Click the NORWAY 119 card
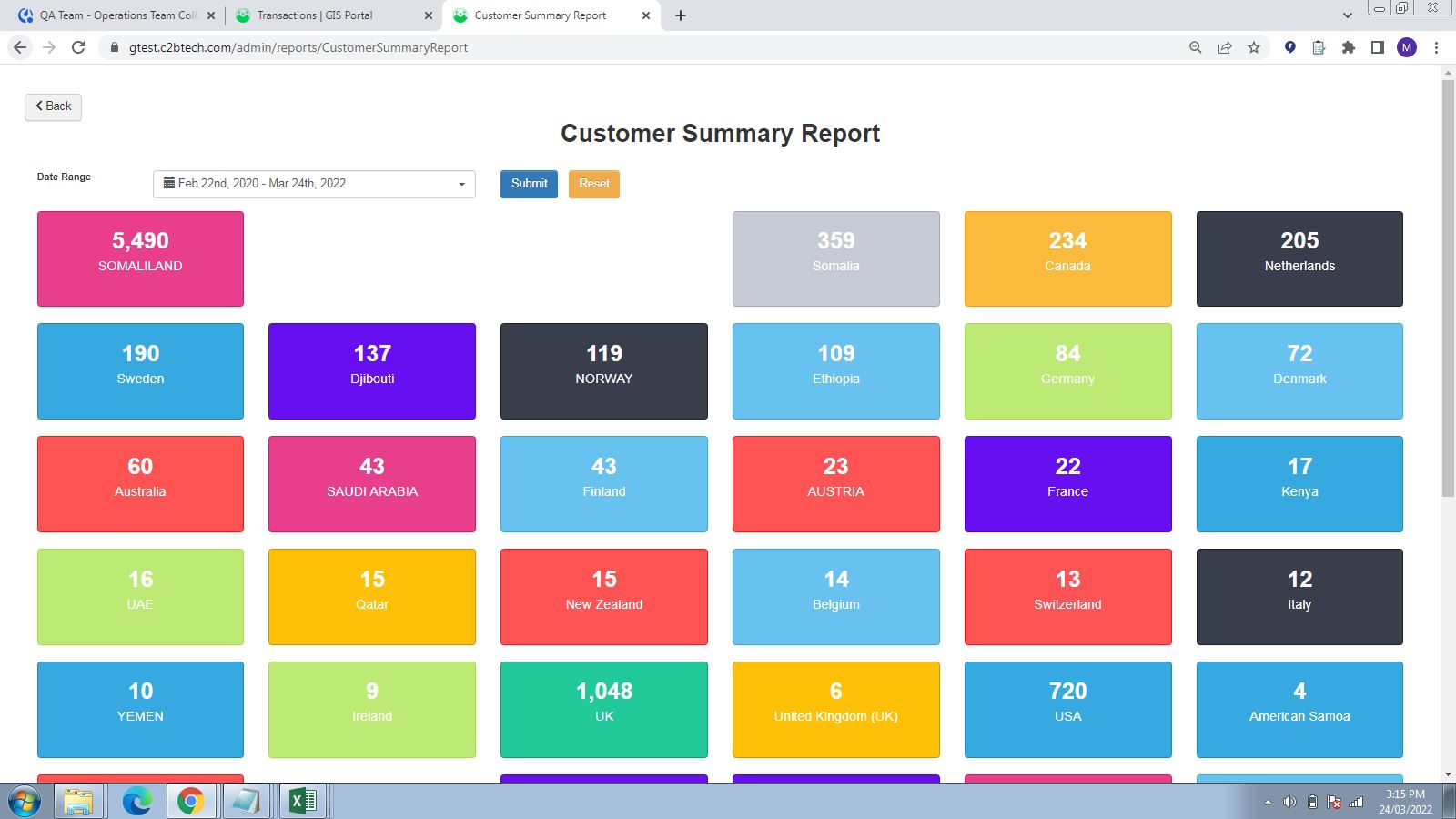 coord(604,371)
